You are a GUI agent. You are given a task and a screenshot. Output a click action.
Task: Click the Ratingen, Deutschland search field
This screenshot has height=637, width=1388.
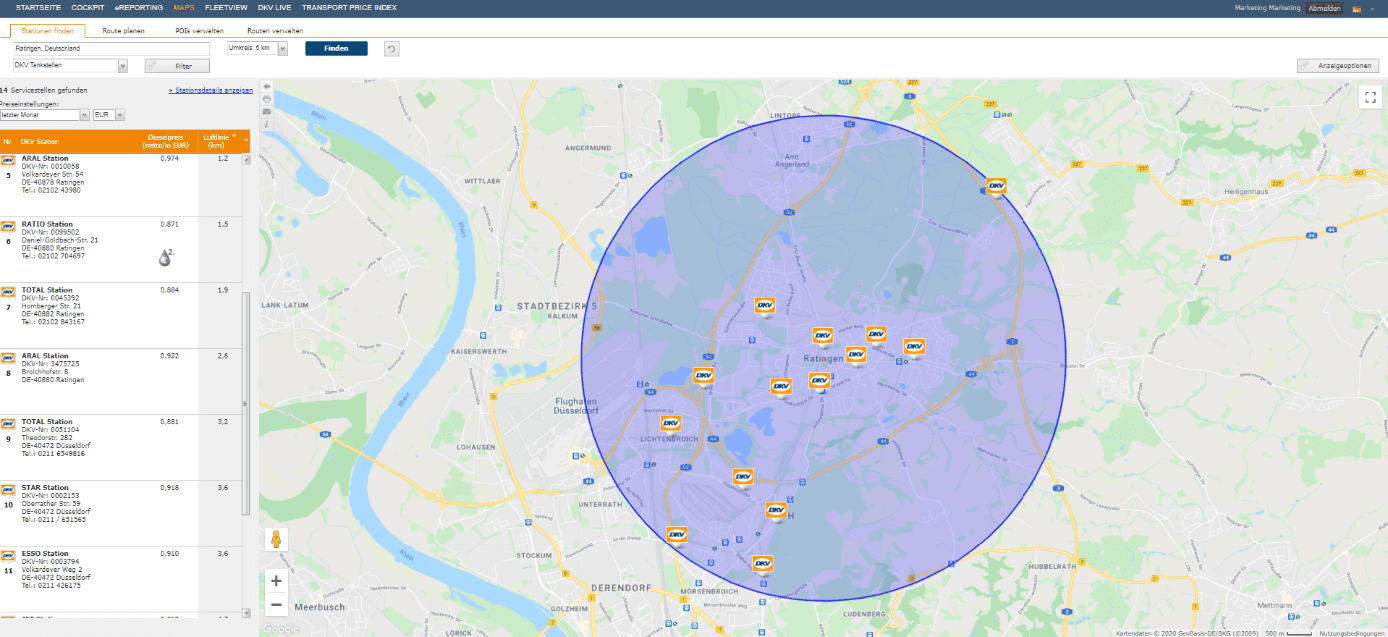pyautogui.click(x=111, y=48)
